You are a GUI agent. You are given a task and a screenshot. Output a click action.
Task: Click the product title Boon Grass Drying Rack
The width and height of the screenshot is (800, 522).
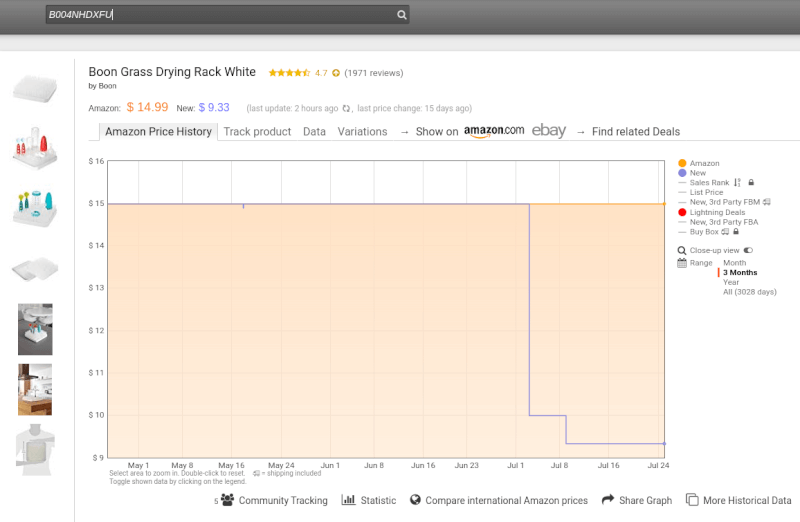[x=172, y=72]
